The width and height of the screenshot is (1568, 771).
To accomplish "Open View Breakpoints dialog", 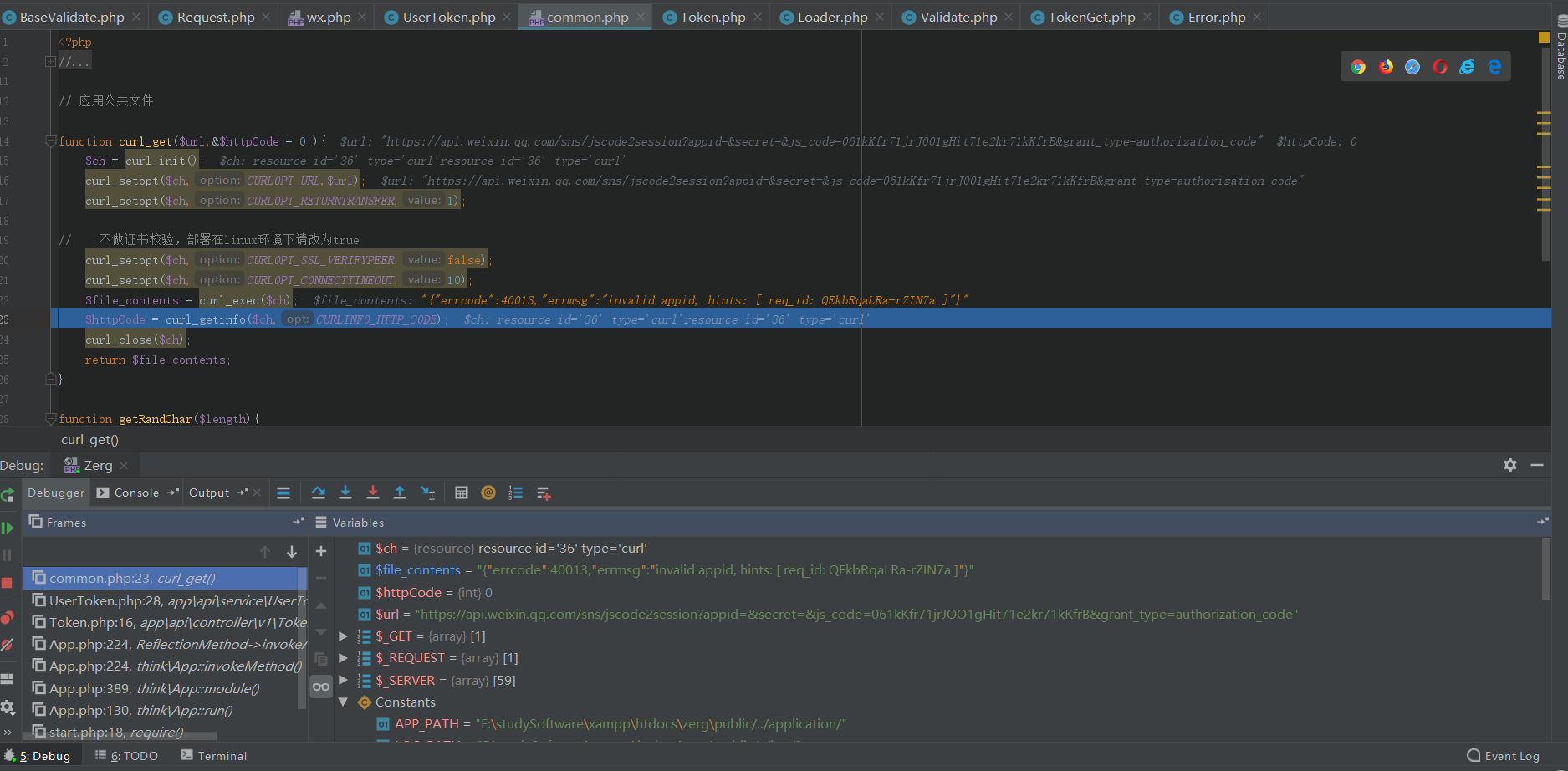I will (x=7, y=618).
